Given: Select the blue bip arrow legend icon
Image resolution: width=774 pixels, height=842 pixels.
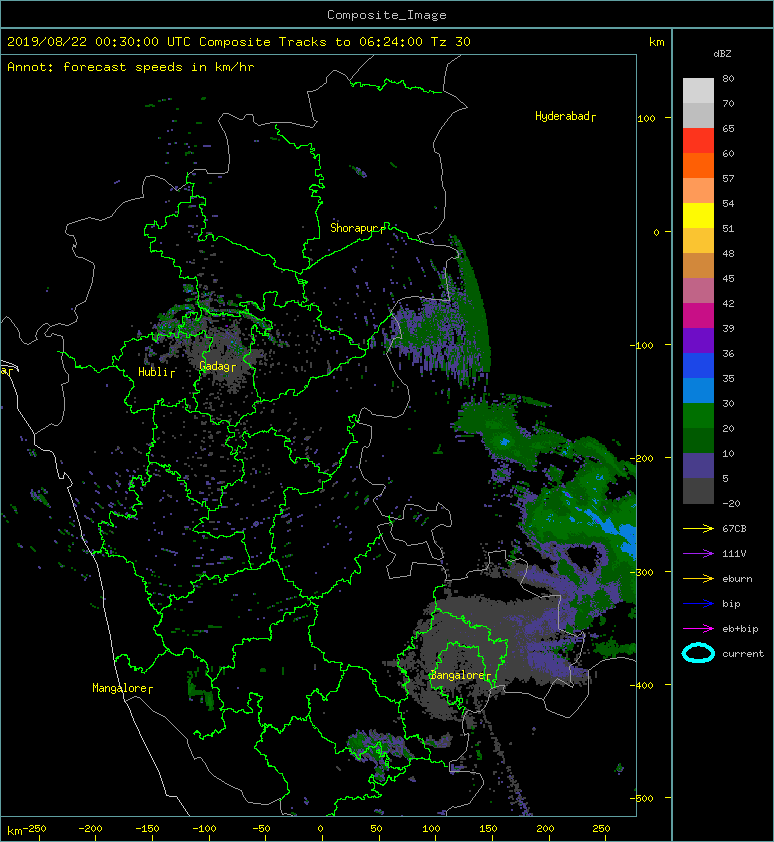Looking at the screenshot, I should [698, 604].
